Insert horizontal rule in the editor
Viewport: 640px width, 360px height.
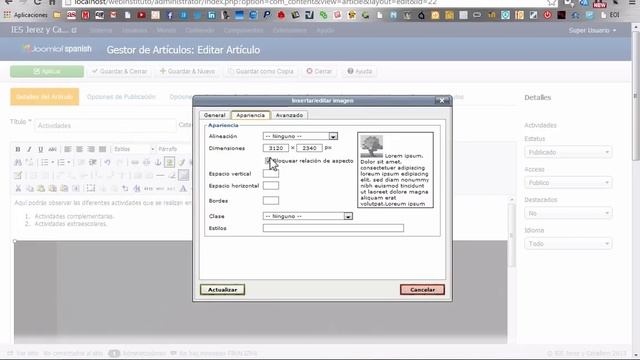tap(160, 176)
